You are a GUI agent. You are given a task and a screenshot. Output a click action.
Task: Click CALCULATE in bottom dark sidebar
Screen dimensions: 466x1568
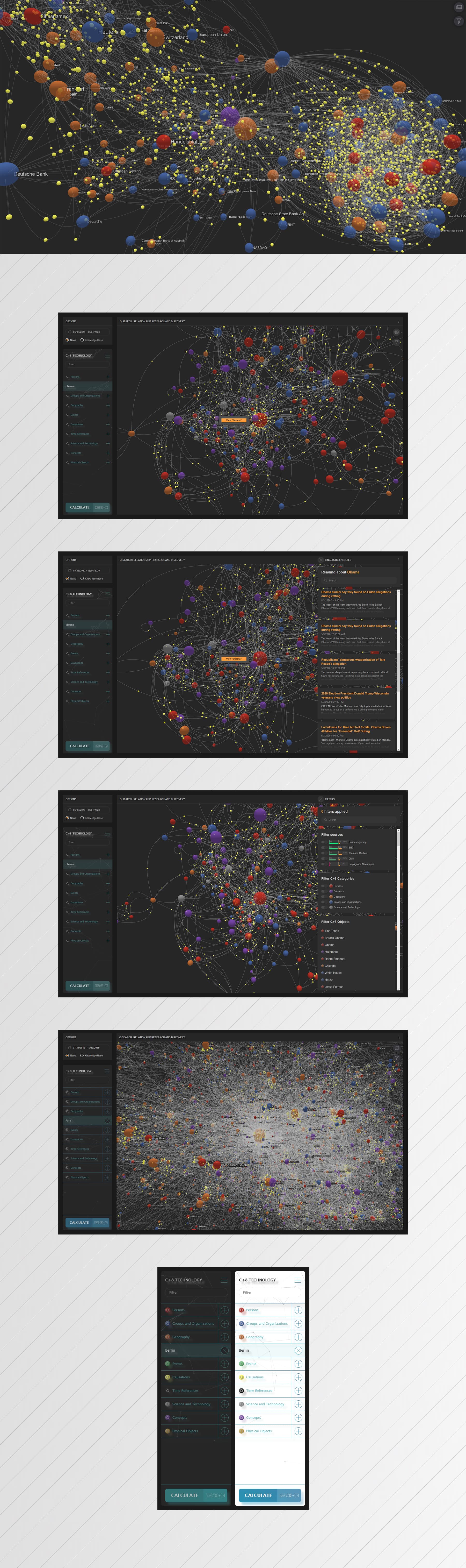(x=196, y=1495)
